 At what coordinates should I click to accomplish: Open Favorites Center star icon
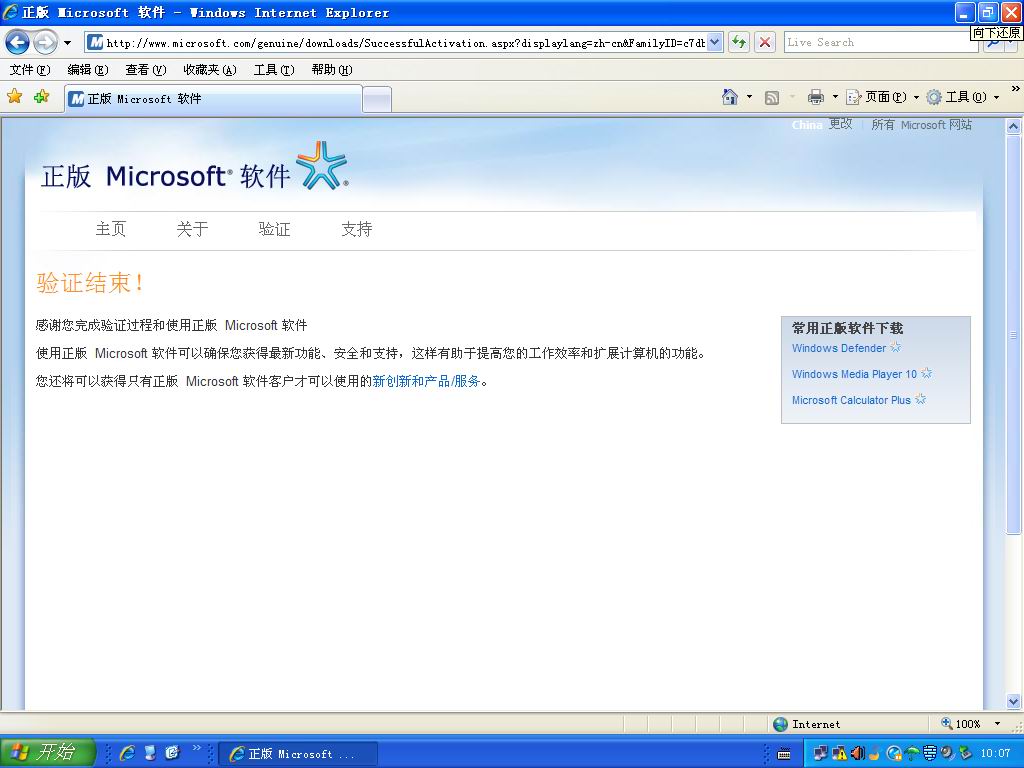pos(14,97)
